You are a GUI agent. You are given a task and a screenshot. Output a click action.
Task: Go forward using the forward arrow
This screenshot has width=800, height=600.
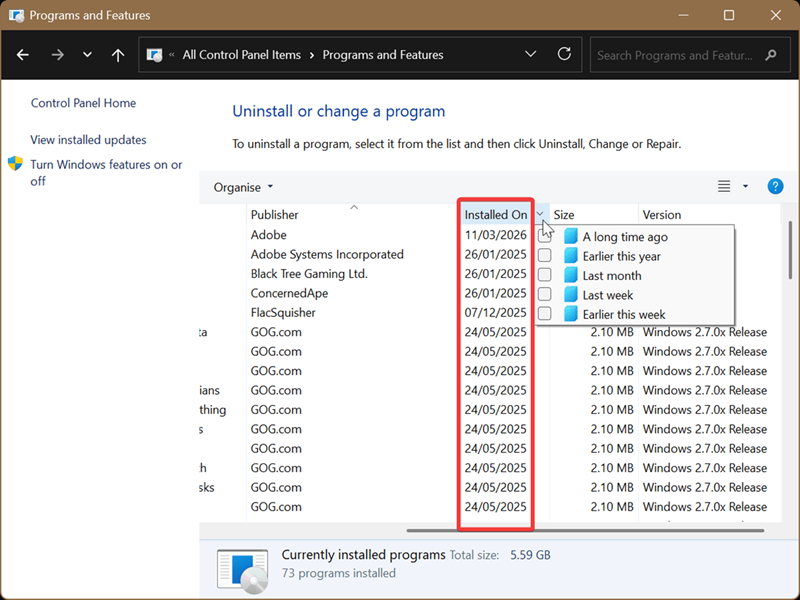(58, 55)
